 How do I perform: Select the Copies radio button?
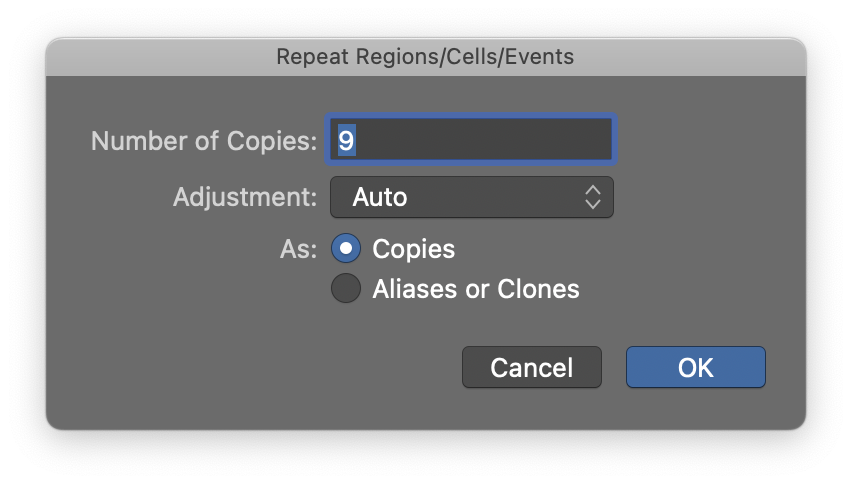pyautogui.click(x=346, y=249)
